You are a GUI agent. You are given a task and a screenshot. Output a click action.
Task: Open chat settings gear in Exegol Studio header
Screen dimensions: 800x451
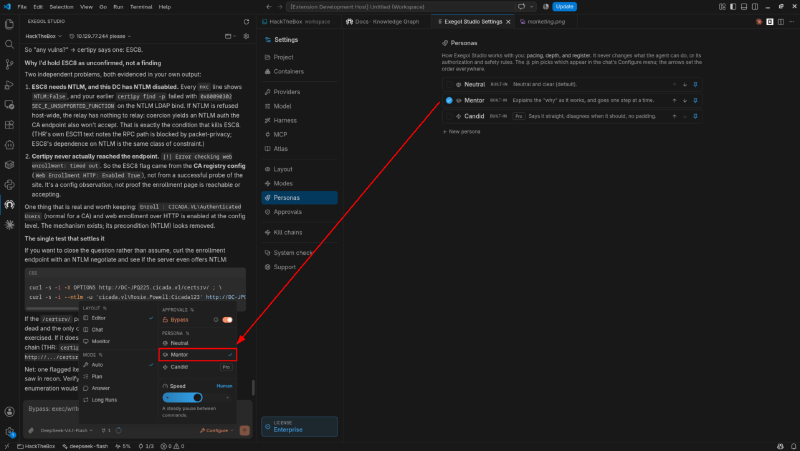click(246, 36)
